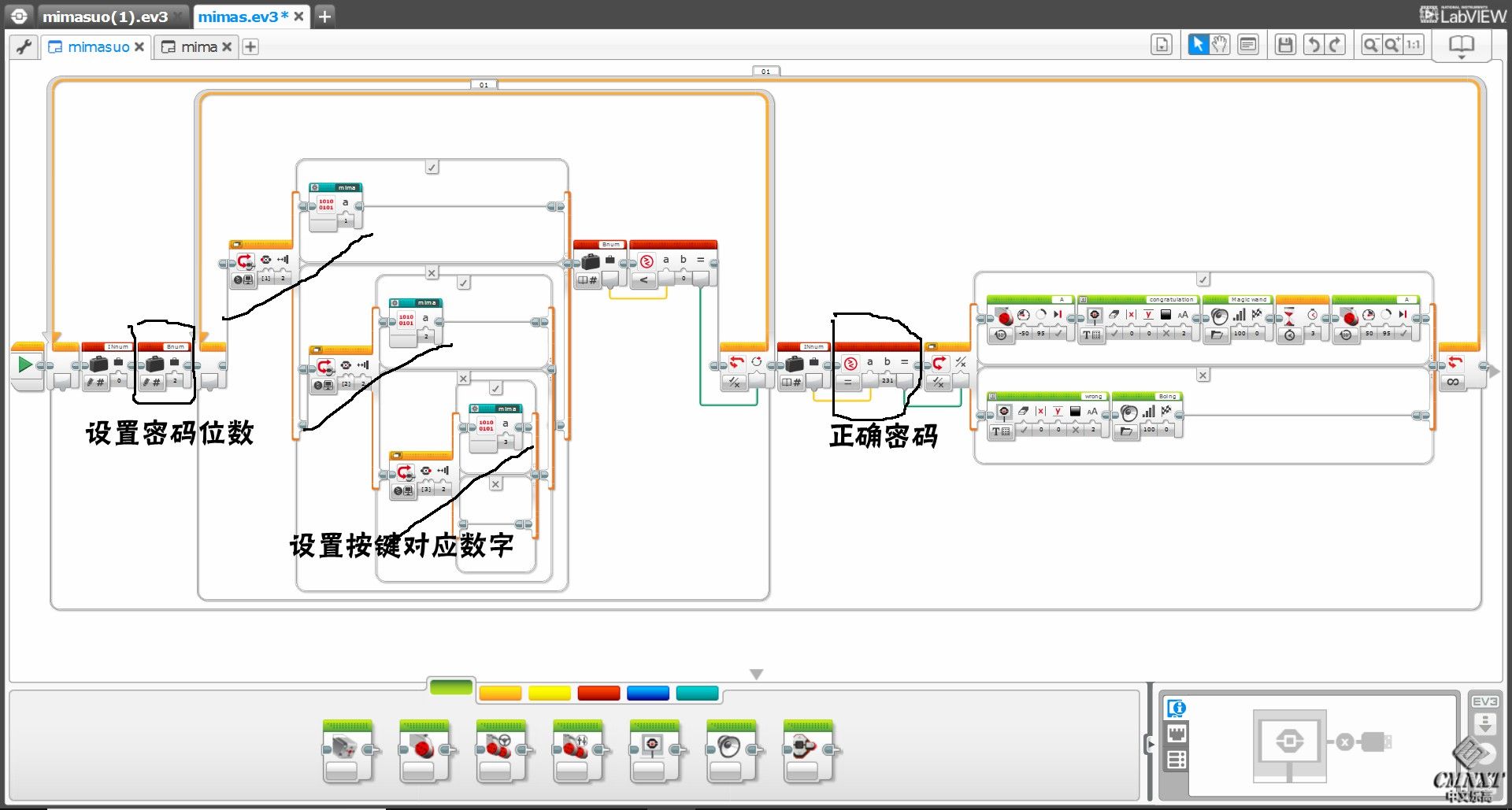Zoom in the programming canvas
Viewport: 1512px width, 810px height.
[1392, 45]
